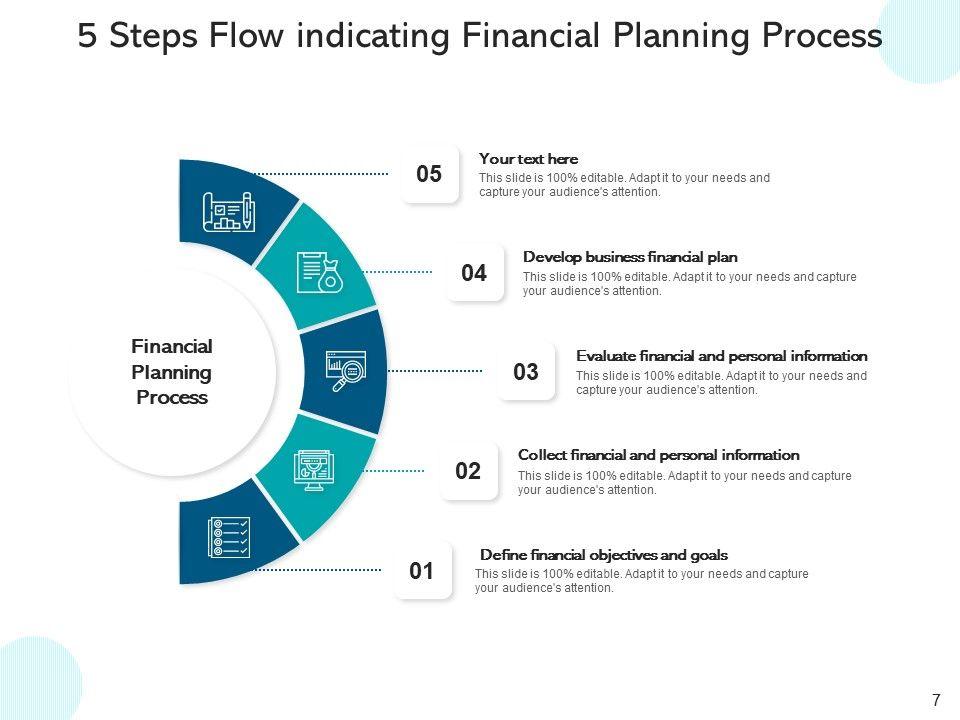Select "Evaluate financial and personal information" heading

click(x=721, y=356)
